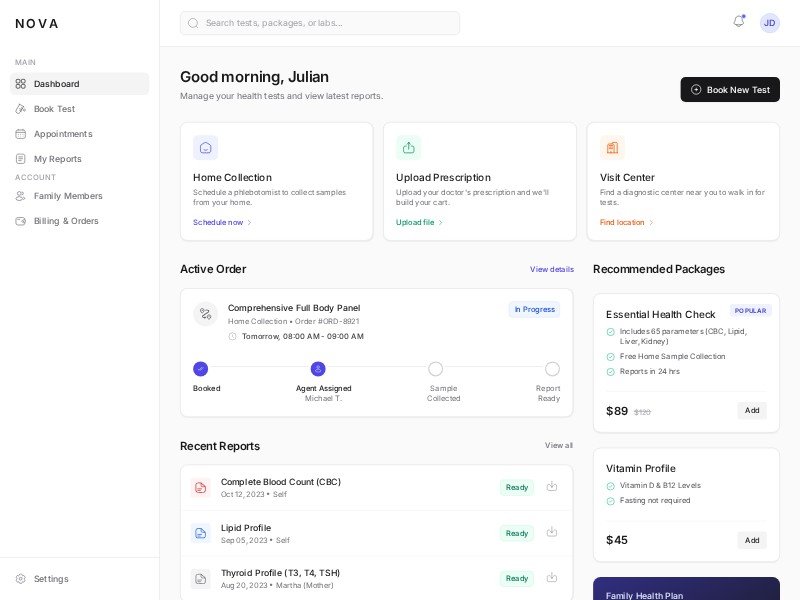Click the Home Collection card icon
This screenshot has width=800, height=600.
pyautogui.click(x=205, y=148)
